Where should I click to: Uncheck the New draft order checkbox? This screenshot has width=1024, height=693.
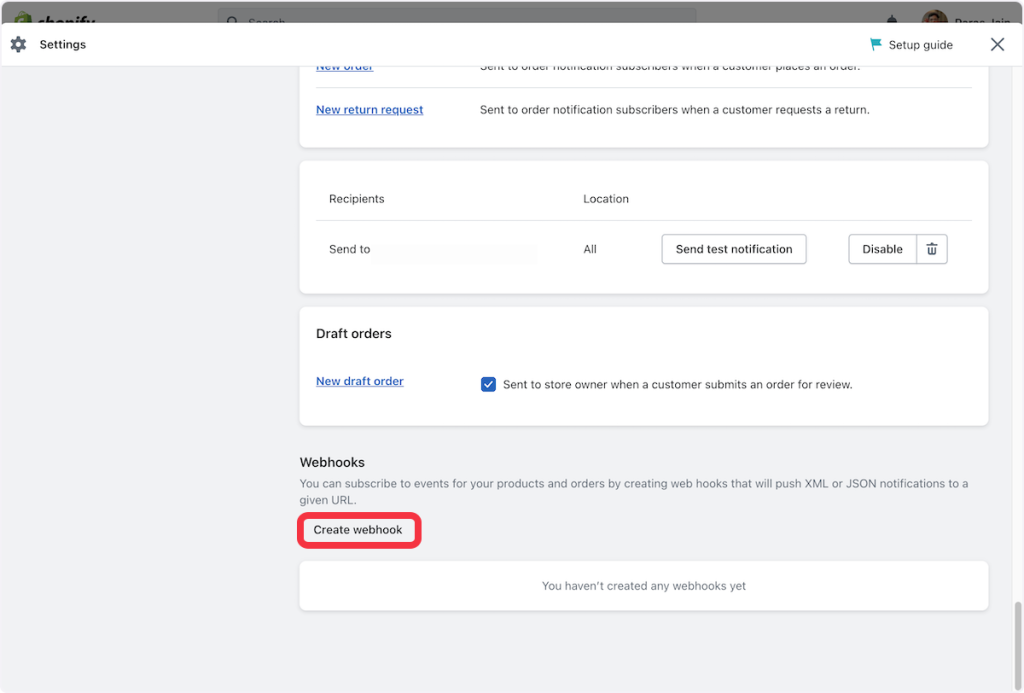(x=488, y=384)
